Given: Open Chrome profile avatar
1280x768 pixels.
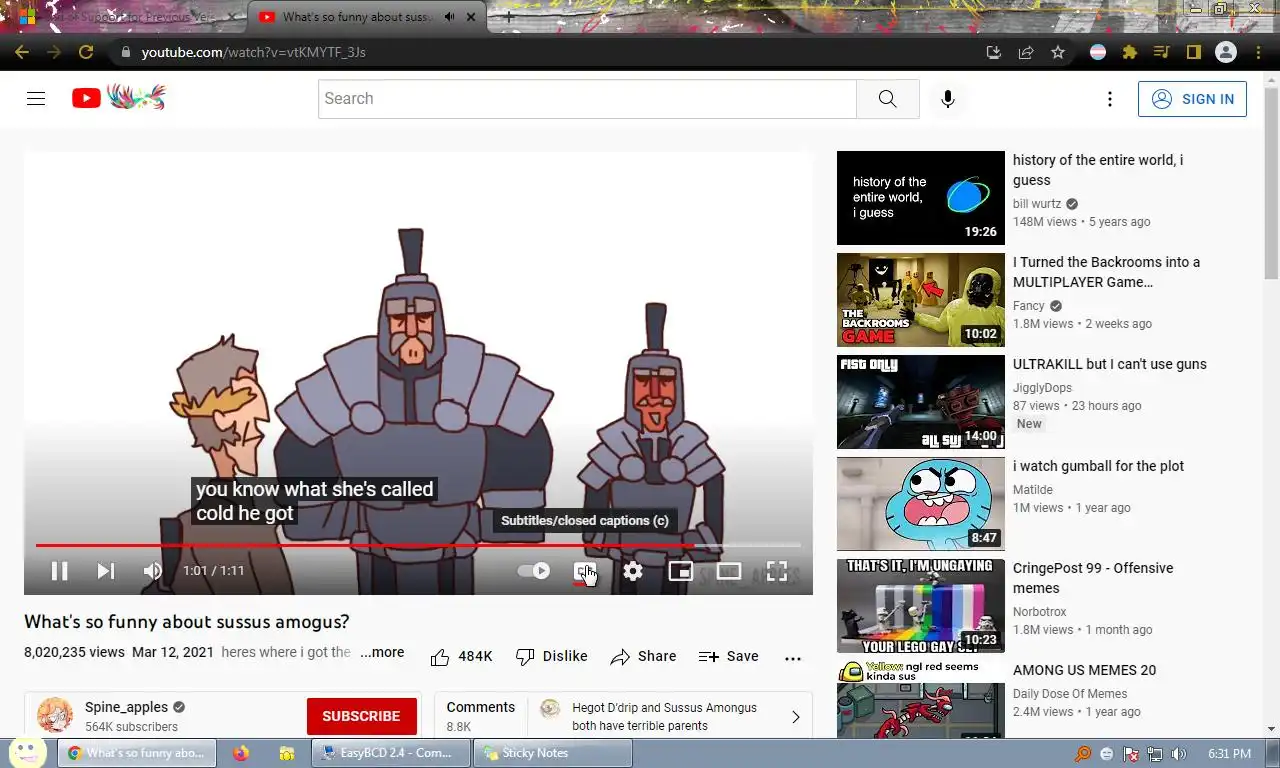Looking at the screenshot, I should pos(1225,52).
